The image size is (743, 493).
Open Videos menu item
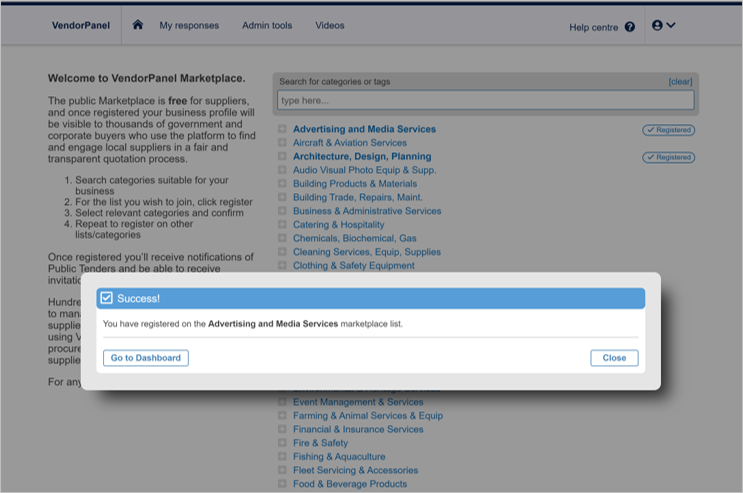pos(330,26)
